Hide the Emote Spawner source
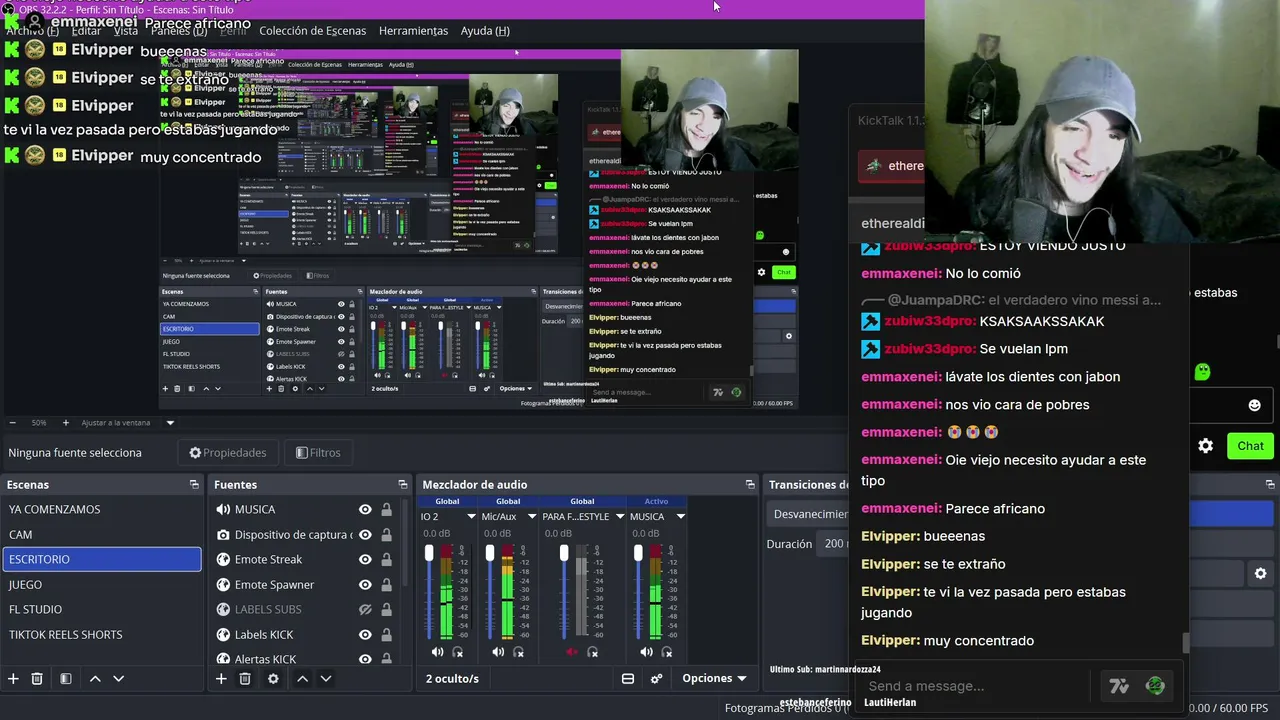Image resolution: width=1280 pixels, height=720 pixels. point(365,585)
